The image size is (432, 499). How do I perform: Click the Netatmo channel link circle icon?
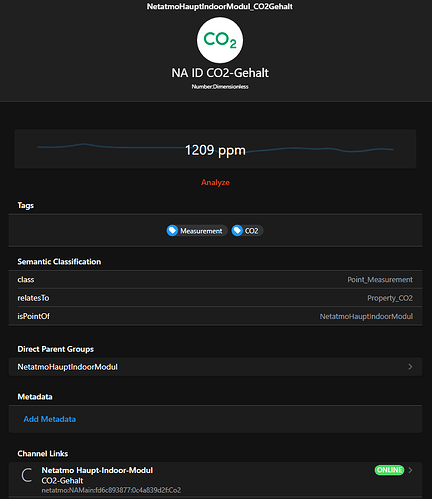(27, 475)
